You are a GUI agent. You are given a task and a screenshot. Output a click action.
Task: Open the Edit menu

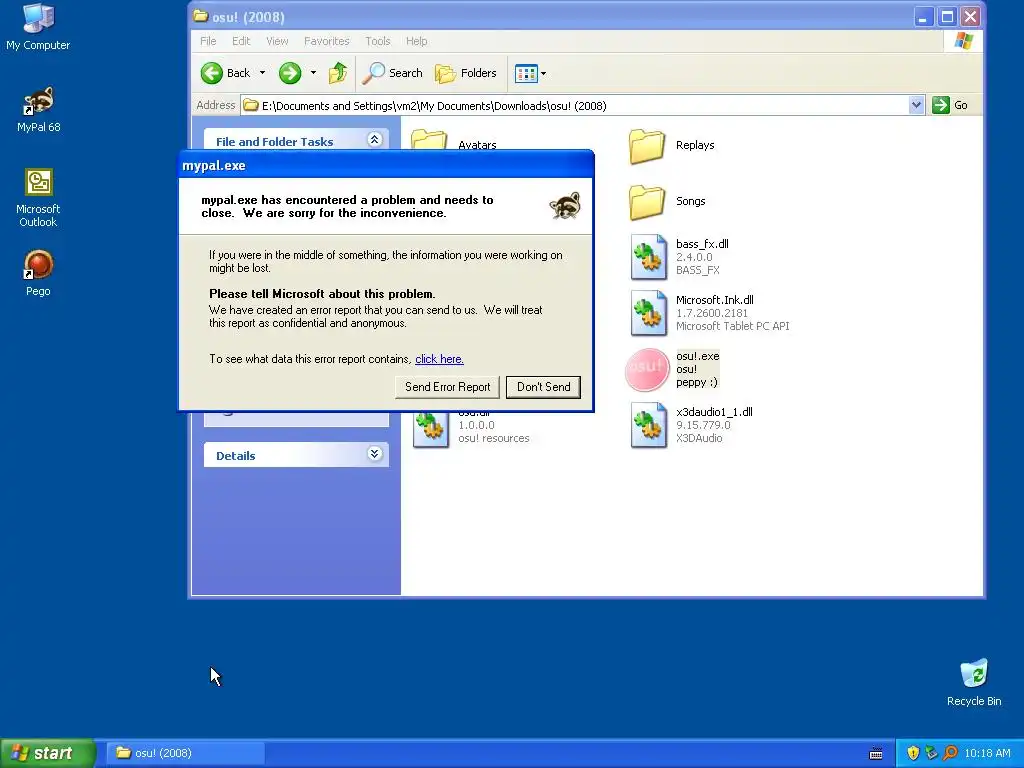(x=241, y=41)
